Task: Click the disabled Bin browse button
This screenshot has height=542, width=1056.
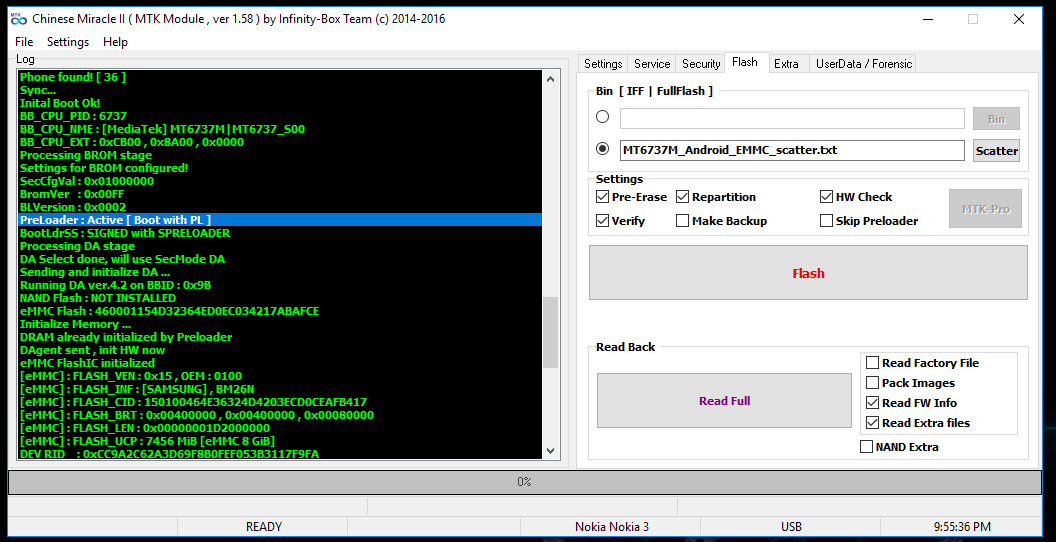Action: pyautogui.click(x=996, y=118)
